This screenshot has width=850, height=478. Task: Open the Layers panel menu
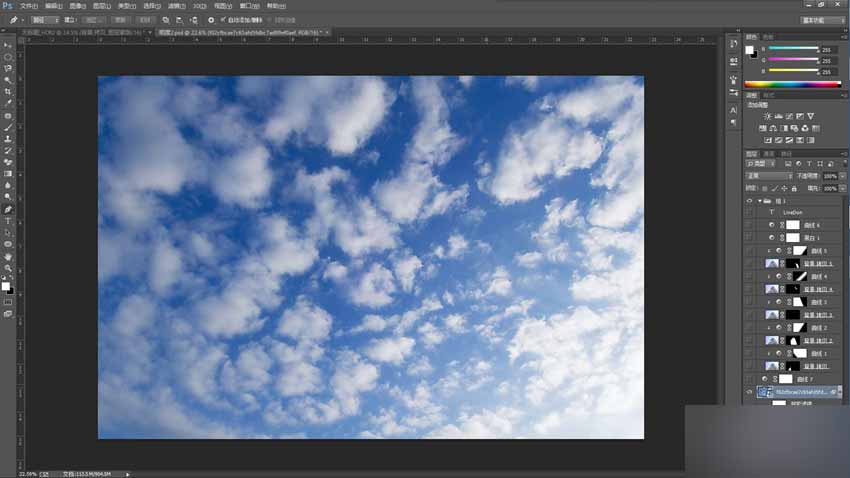point(844,154)
